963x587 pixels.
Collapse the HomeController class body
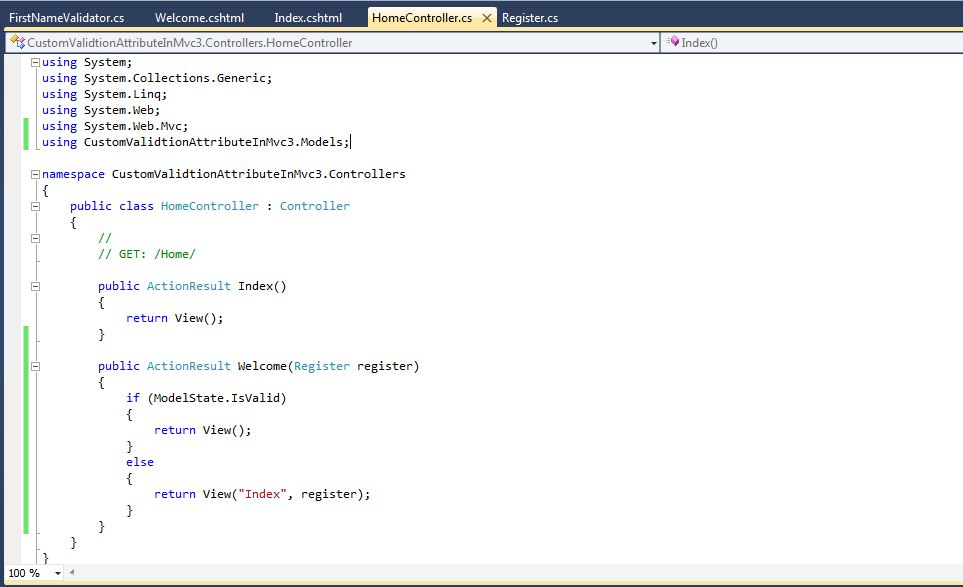click(33, 205)
